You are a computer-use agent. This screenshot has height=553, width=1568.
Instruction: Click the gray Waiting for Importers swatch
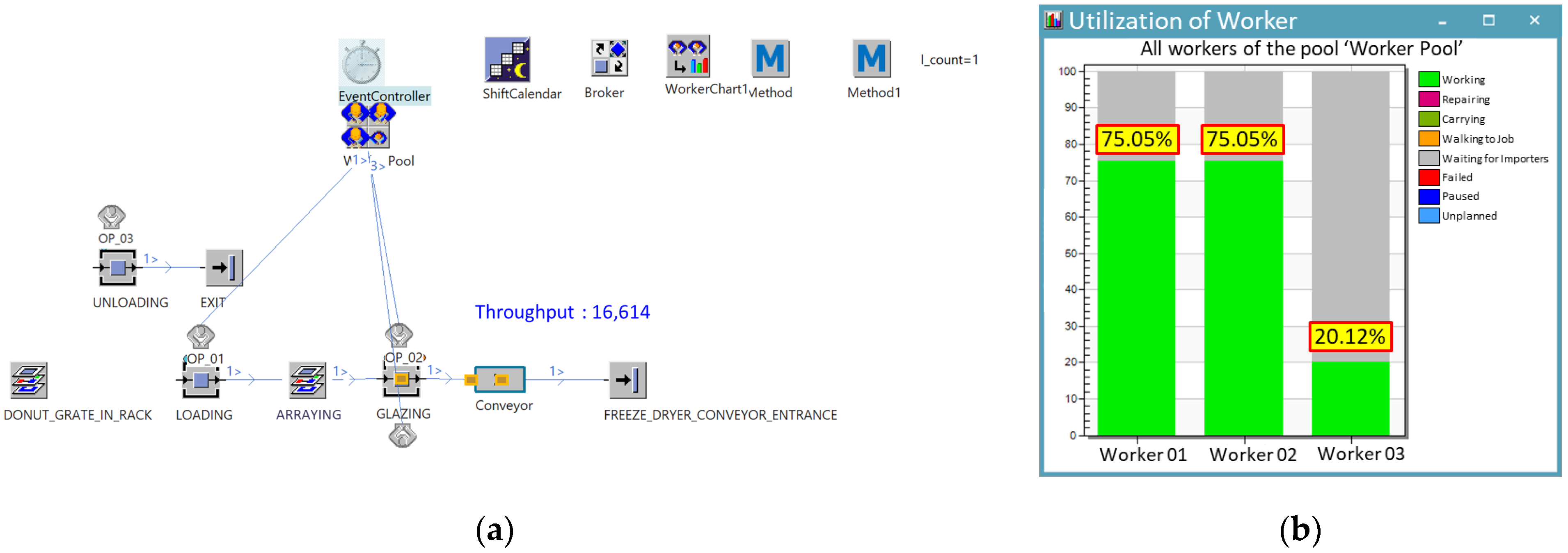[x=1428, y=159]
